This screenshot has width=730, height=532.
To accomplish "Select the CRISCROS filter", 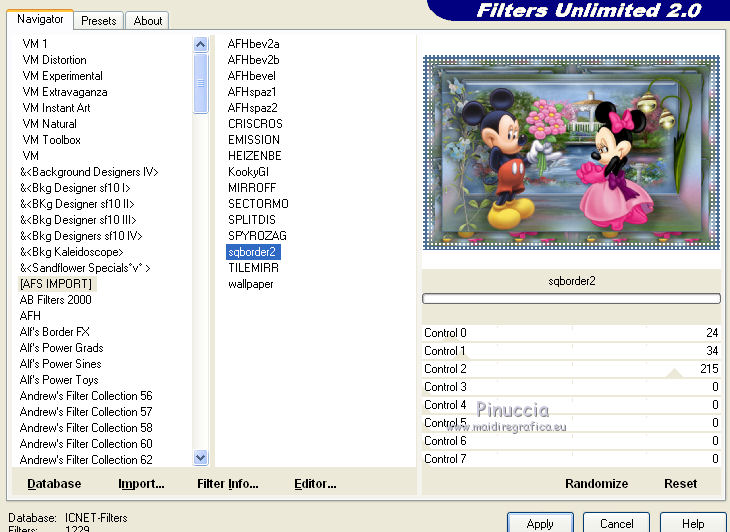I will [255, 124].
